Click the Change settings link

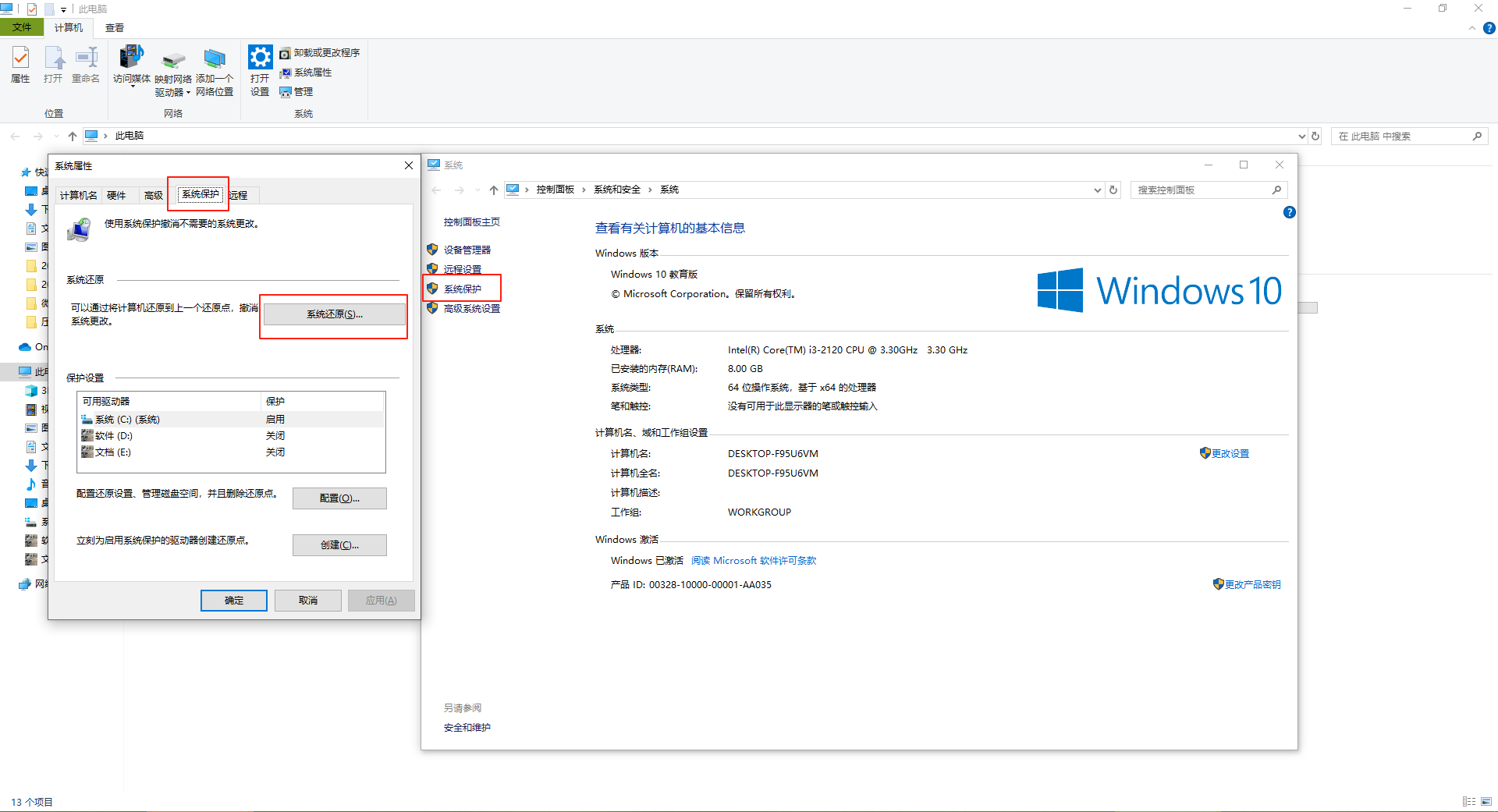[x=1230, y=454]
